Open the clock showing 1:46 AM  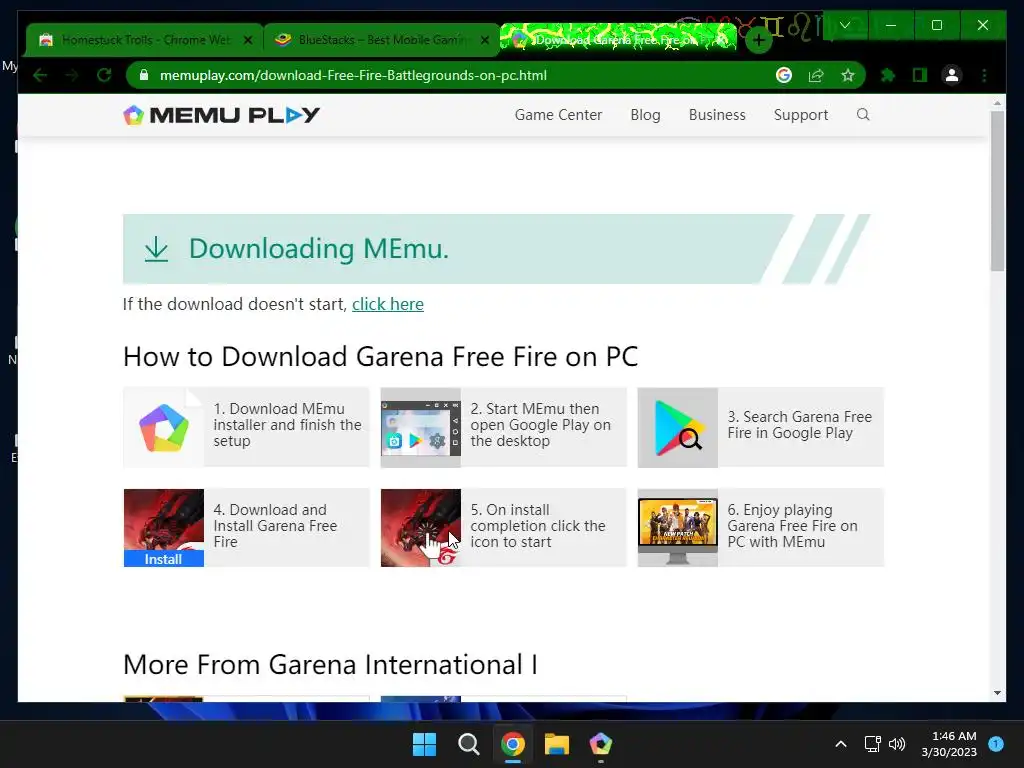click(949, 744)
